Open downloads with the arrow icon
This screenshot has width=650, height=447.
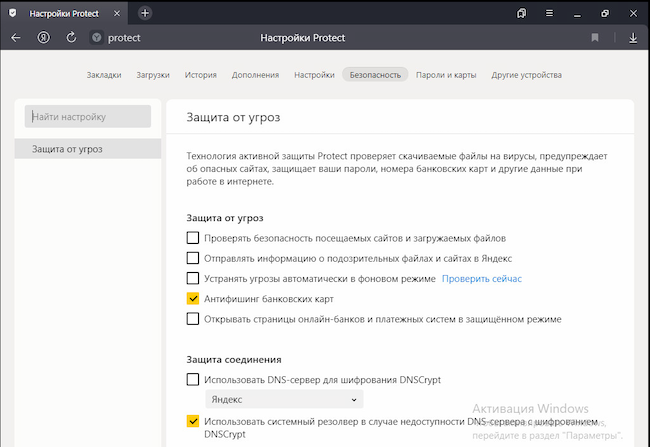pyautogui.click(x=632, y=38)
